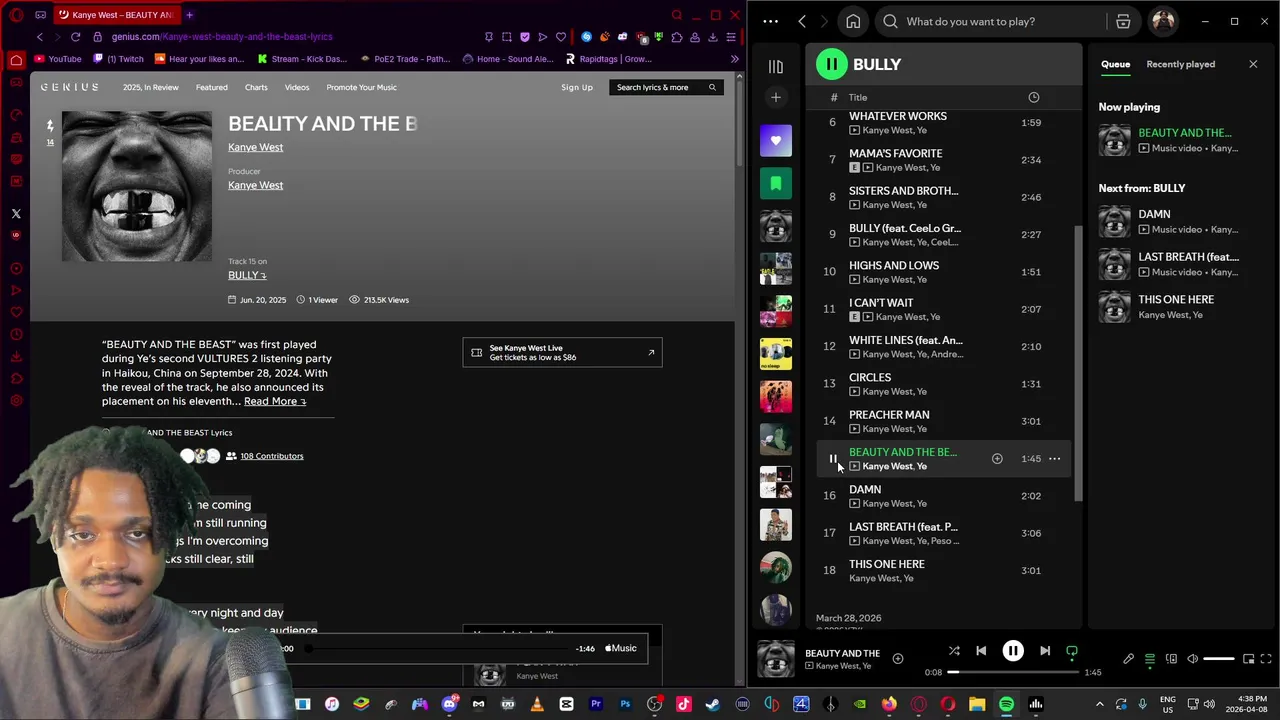Open Promote Your Music on Genius
1280x720 pixels.
point(361,87)
